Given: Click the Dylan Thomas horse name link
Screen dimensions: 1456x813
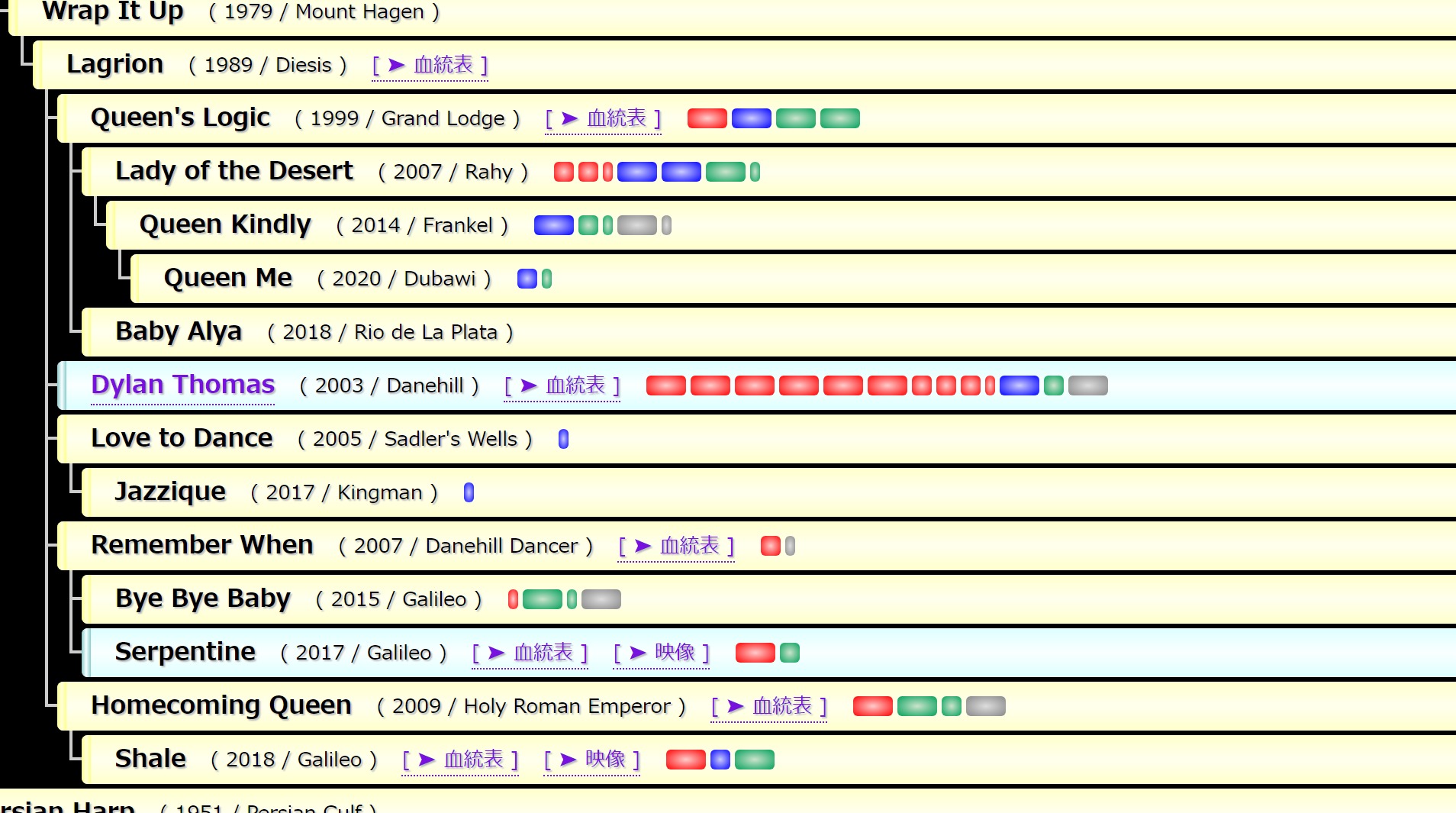Looking at the screenshot, I should click(182, 385).
